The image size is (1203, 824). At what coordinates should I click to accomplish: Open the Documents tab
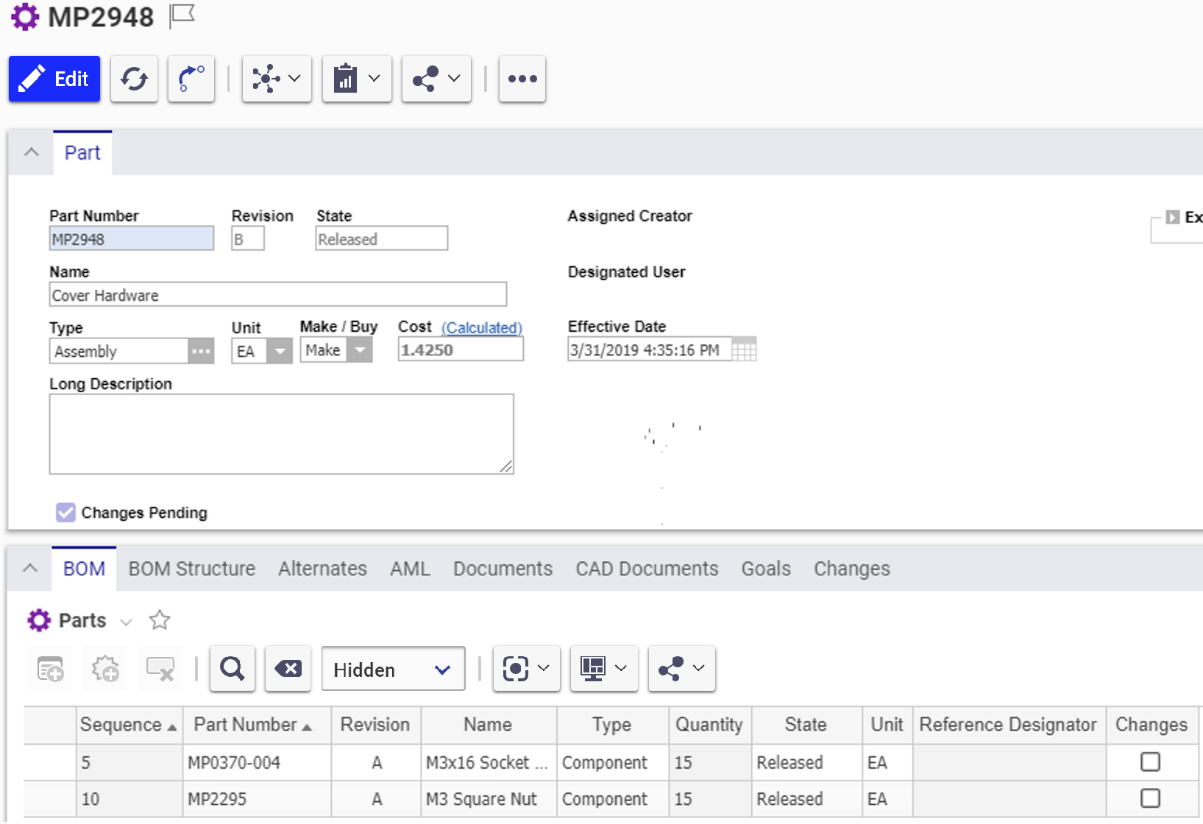(503, 568)
